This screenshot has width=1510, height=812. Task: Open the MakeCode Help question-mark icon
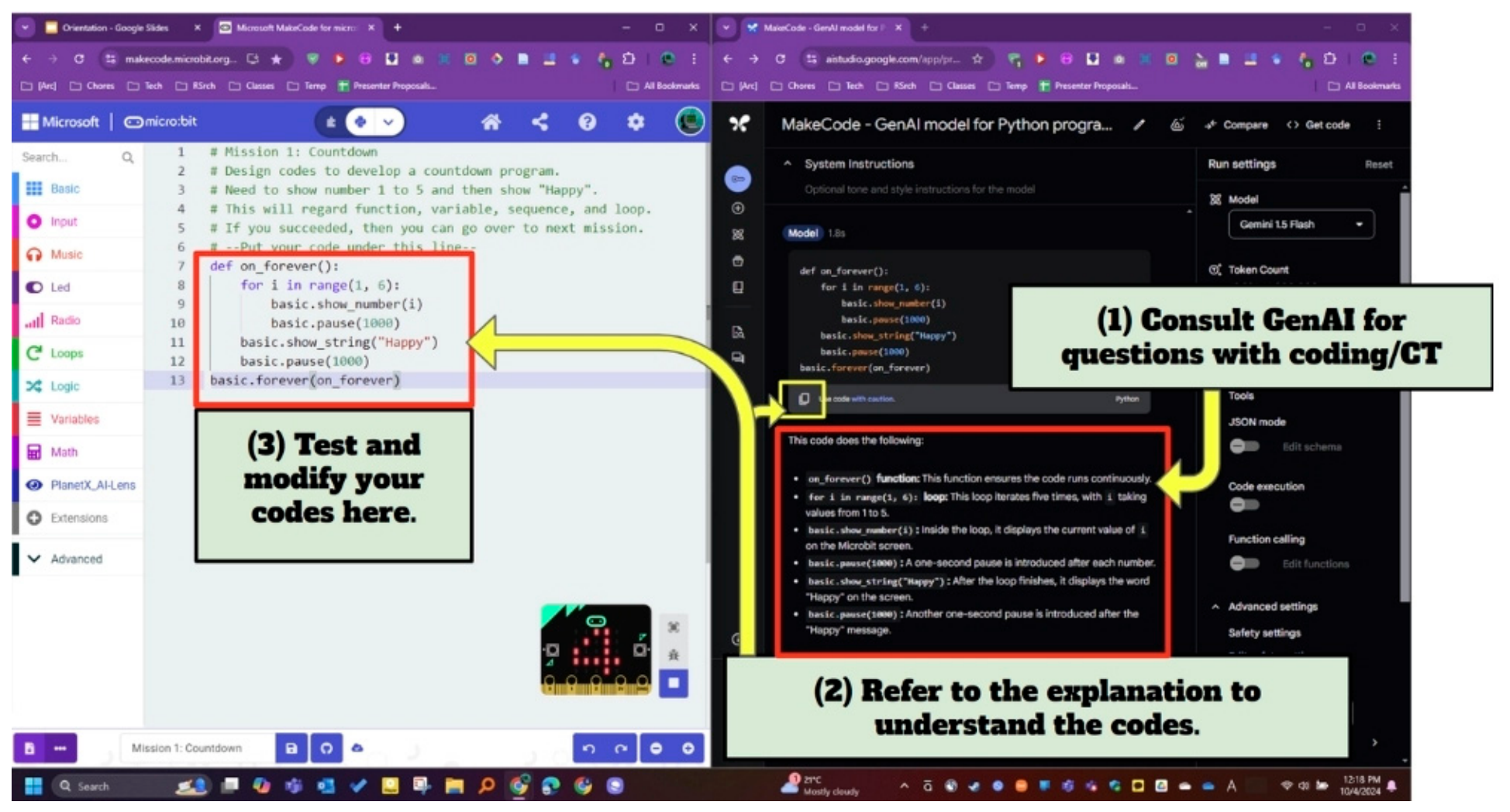(588, 122)
